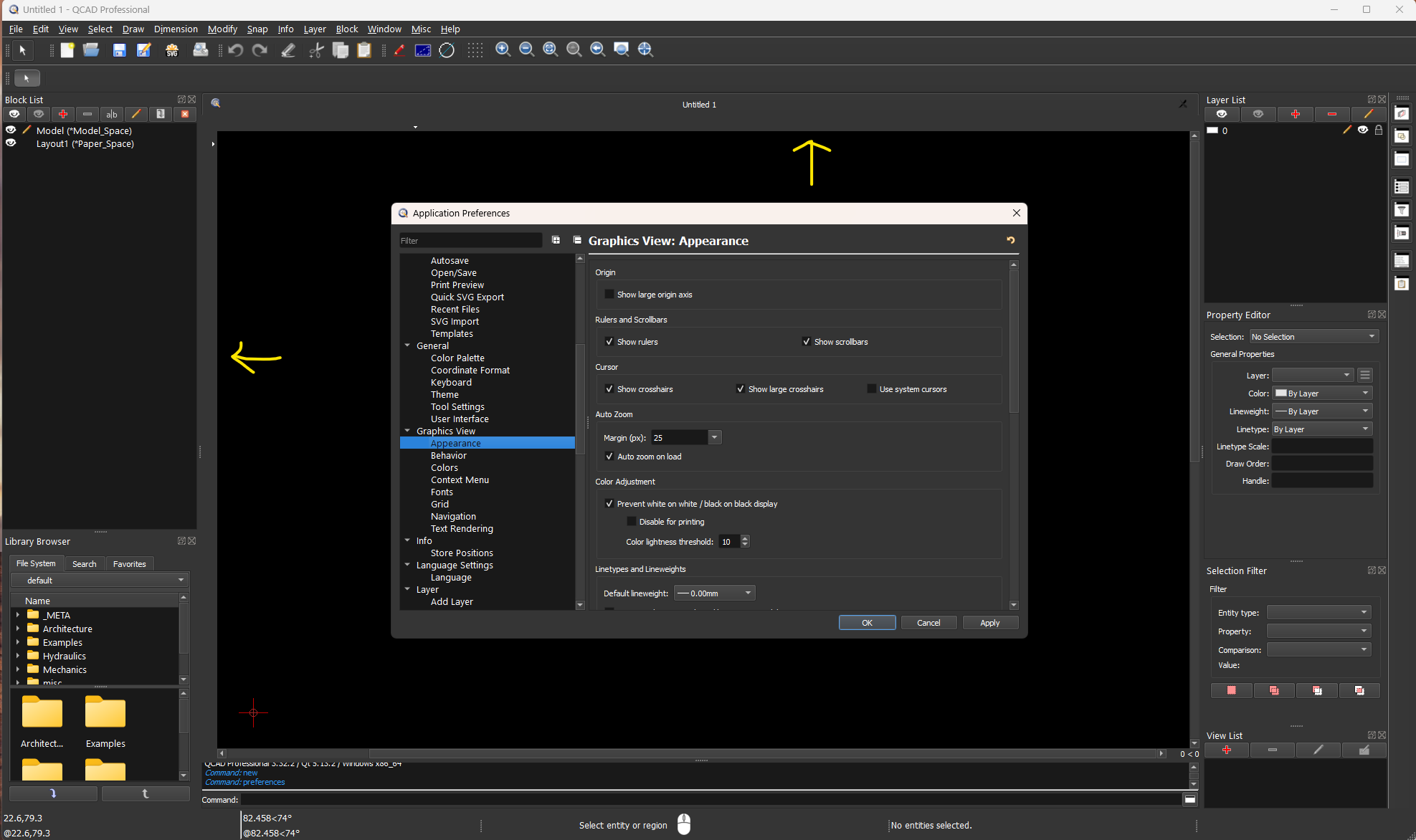Click the Cut scissors icon
1416x840 pixels.
316,49
